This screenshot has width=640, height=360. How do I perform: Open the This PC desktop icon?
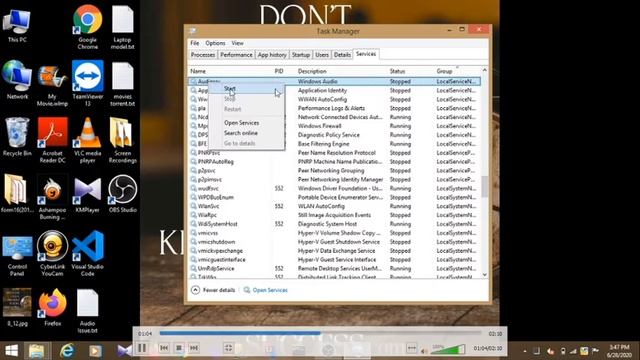click(17, 25)
